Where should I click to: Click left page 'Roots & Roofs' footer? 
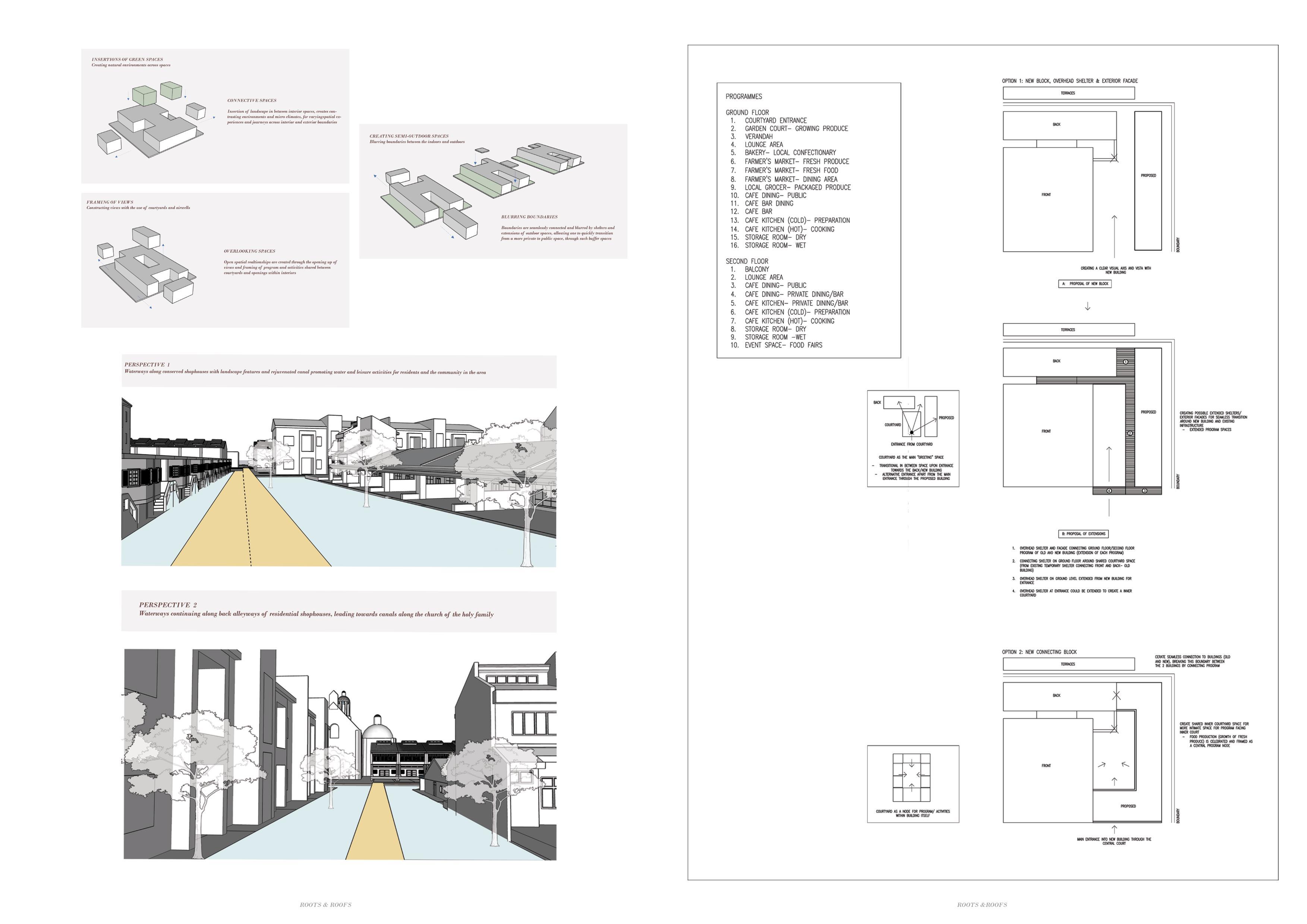325,905
